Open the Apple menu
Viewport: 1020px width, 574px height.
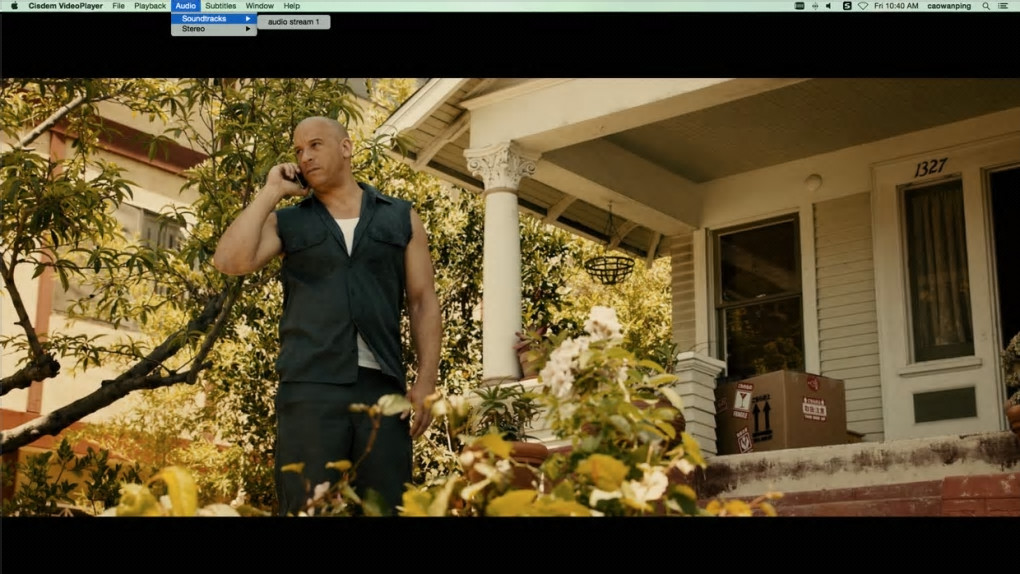pos(14,6)
